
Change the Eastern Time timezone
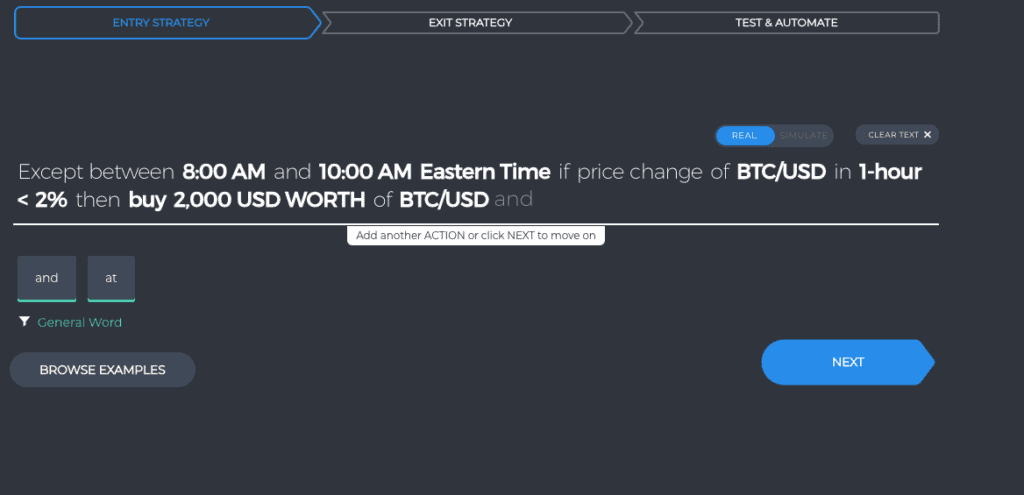485,172
